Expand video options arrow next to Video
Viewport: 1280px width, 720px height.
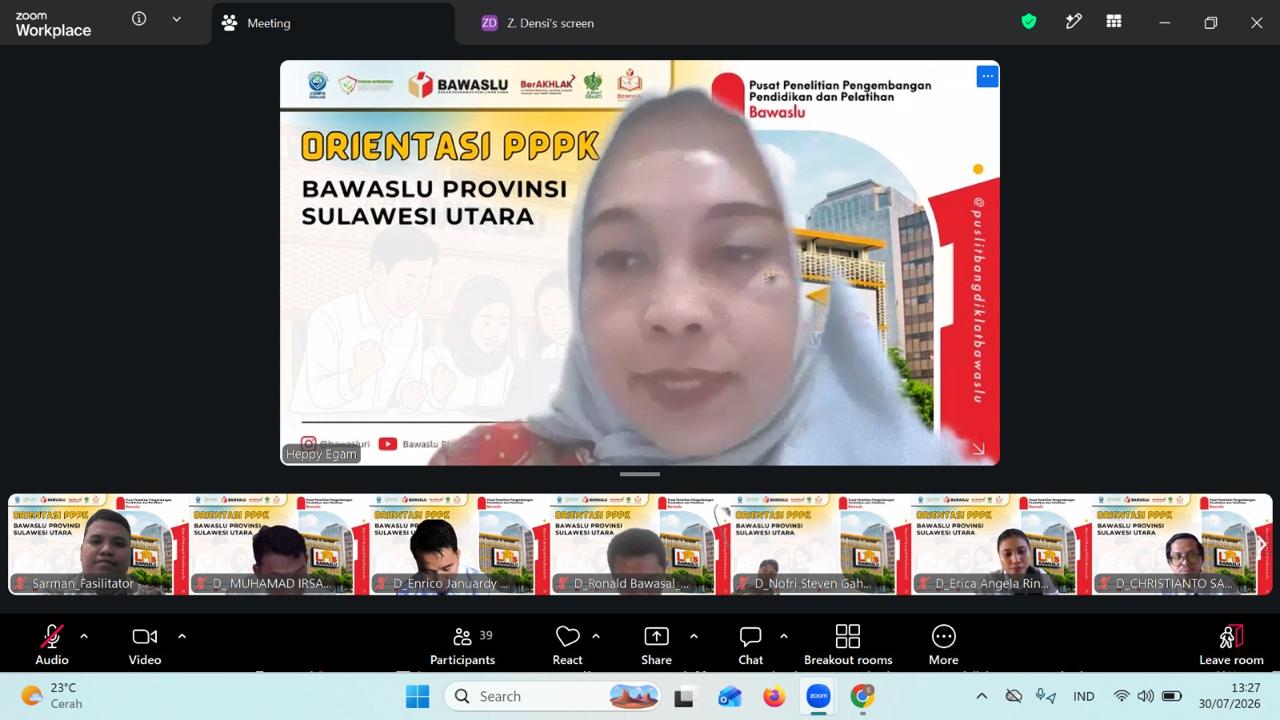[x=182, y=636]
